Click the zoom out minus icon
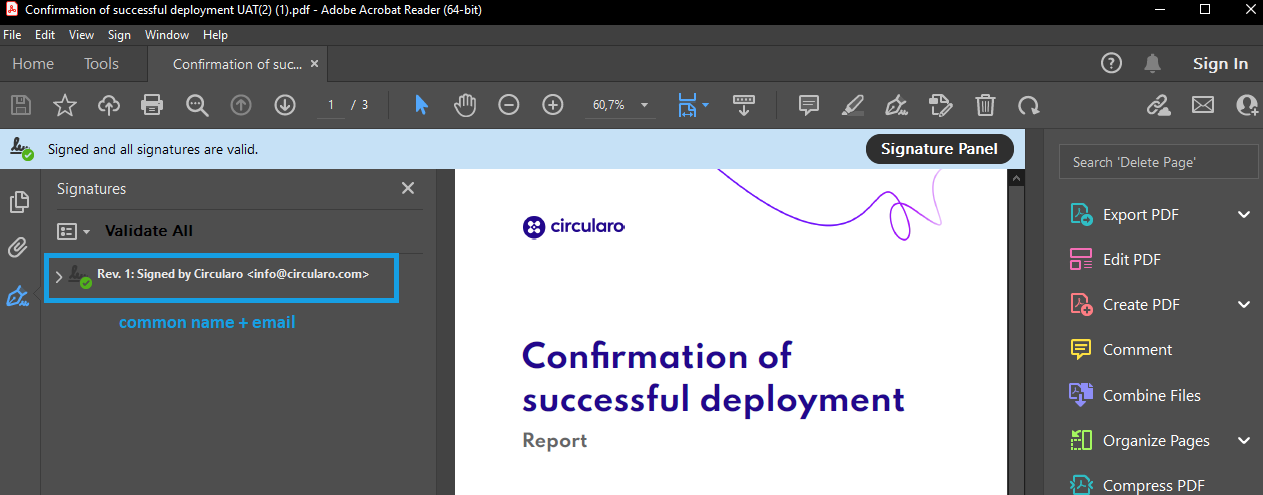Viewport: 1263px width, 495px height. 509,105
